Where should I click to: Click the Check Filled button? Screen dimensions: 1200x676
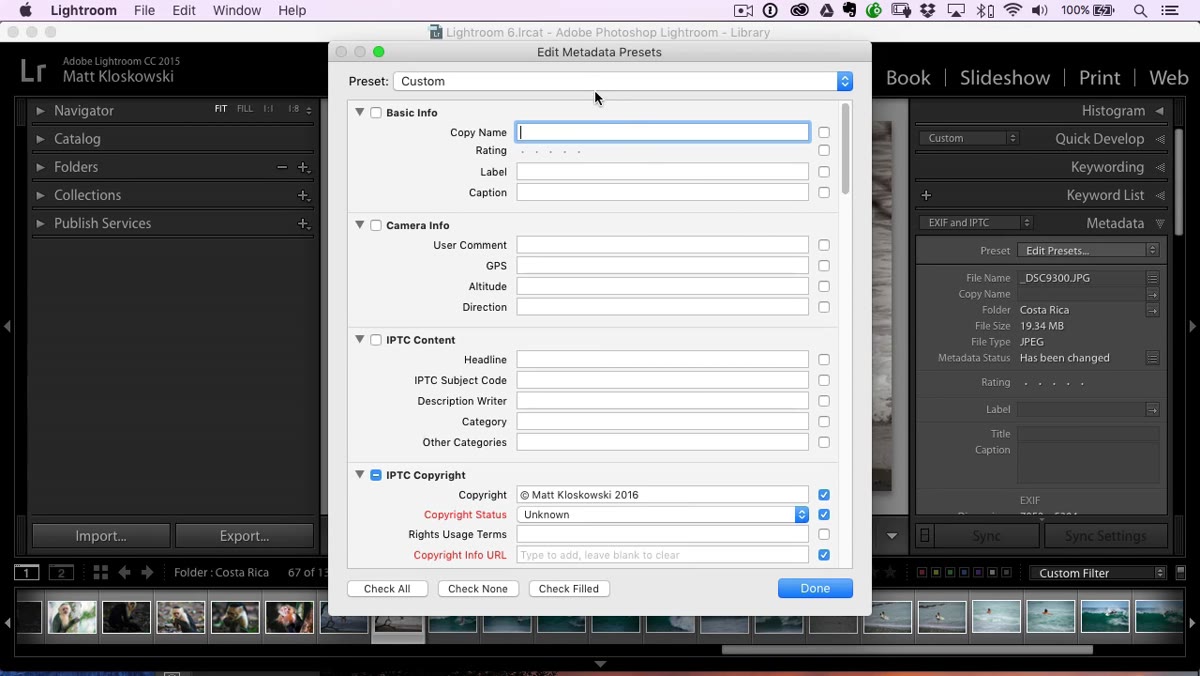click(x=569, y=589)
